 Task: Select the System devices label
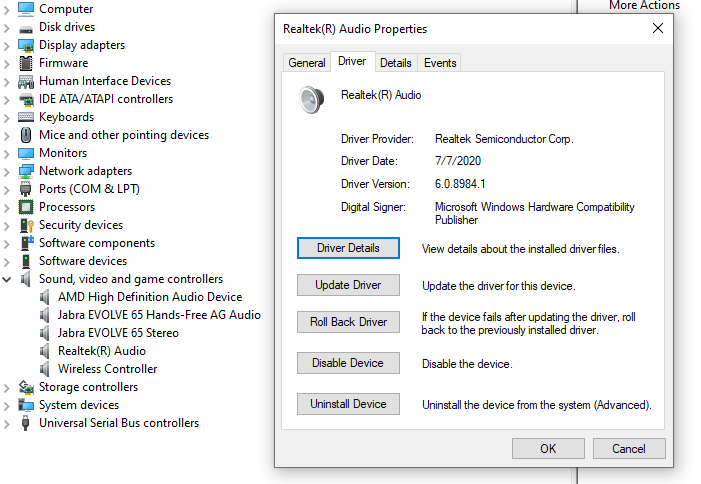coord(79,405)
